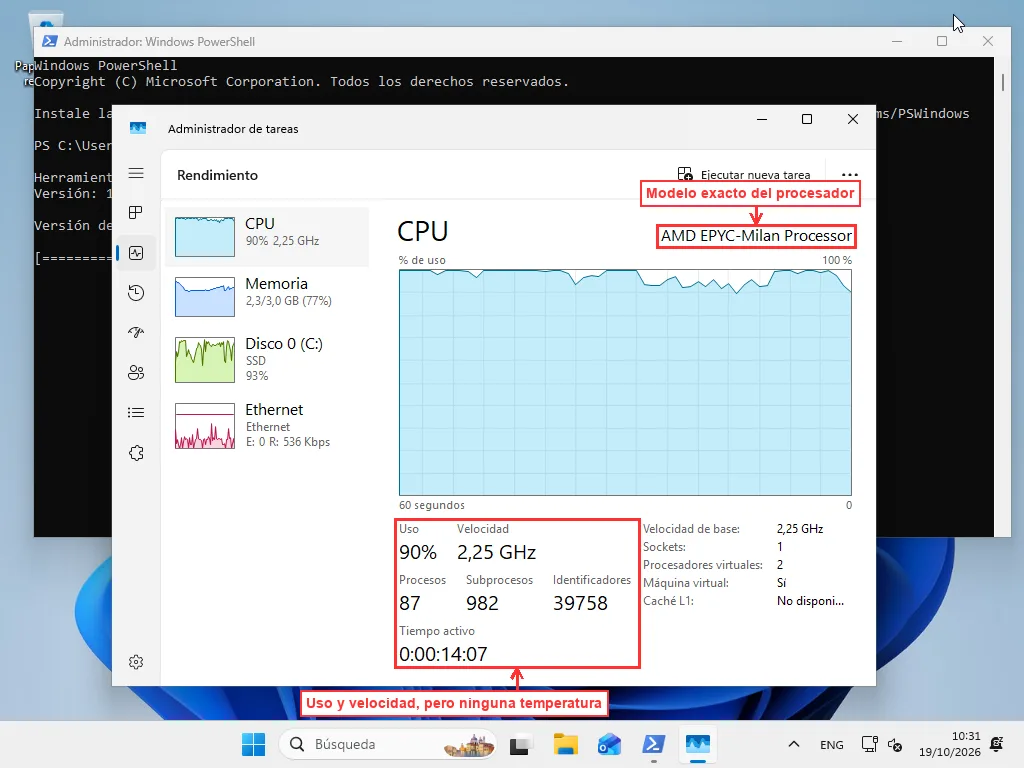Open the Users icon in sidebar
Screen dimensions: 1024x768
click(x=136, y=372)
